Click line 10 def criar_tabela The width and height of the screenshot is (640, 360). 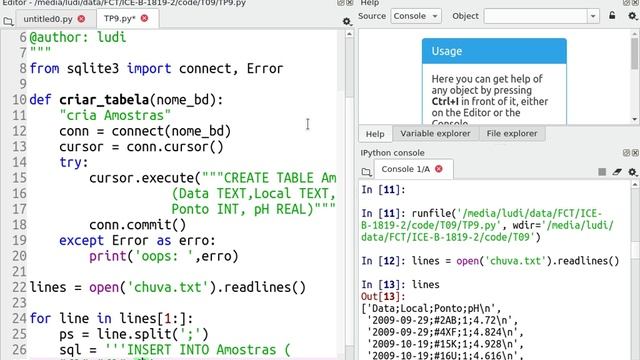(126, 100)
